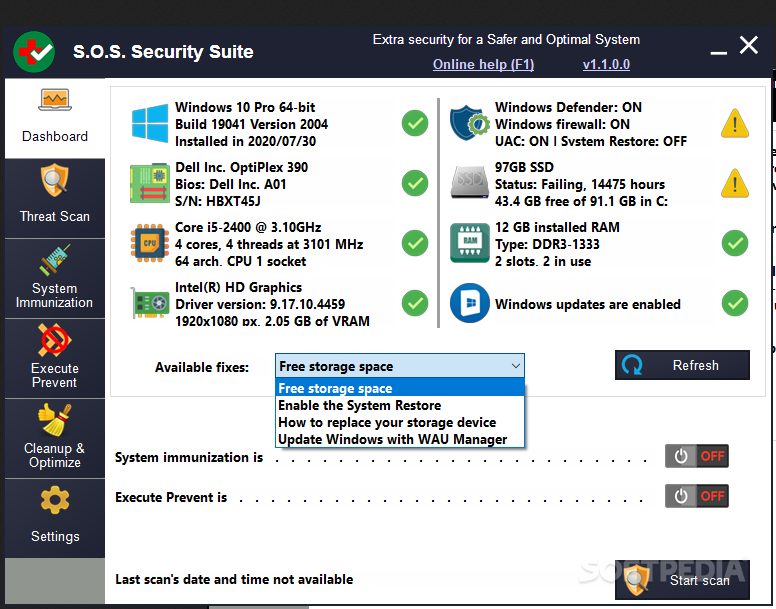Click 'Status: Failing, 14475 hours' text
Viewport: 776px width, 609px height.
coord(580,185)
